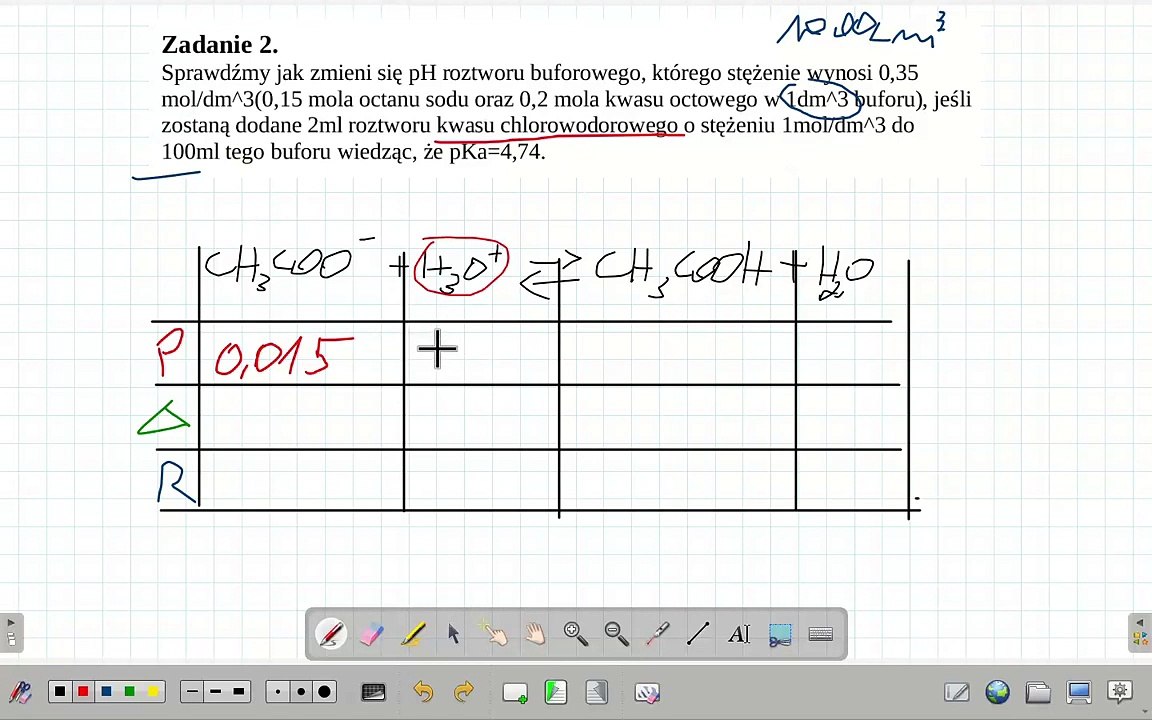Select the arrow selector tool
Viewport: 1152px width, 720px height.
tap(454, 633)
